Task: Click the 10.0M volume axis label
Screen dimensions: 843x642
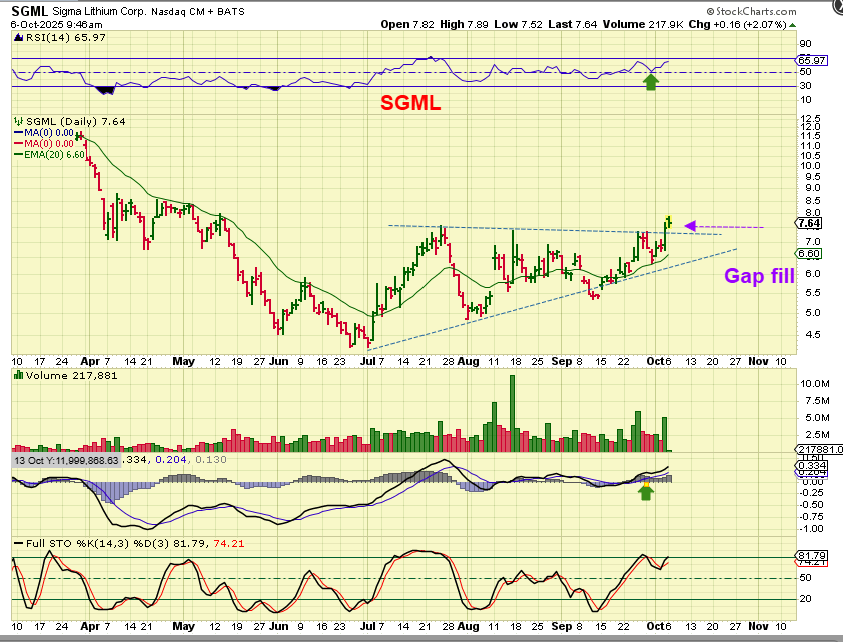Action: (x=815, y=383)
